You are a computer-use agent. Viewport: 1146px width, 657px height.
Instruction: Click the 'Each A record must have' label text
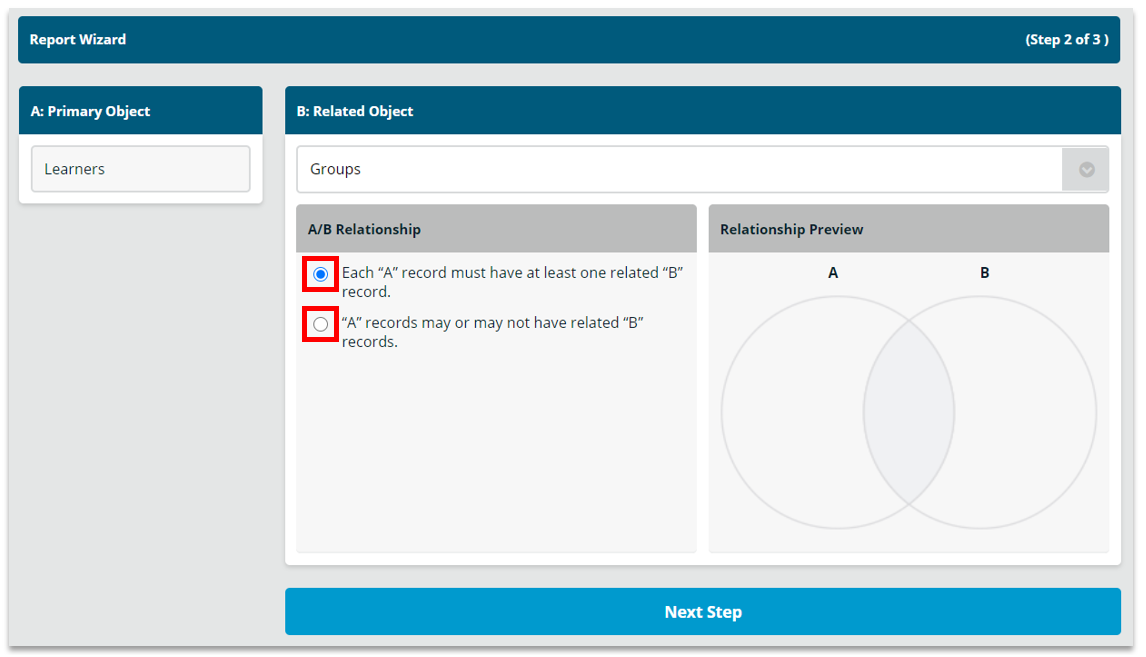click(x=512, y=282)
